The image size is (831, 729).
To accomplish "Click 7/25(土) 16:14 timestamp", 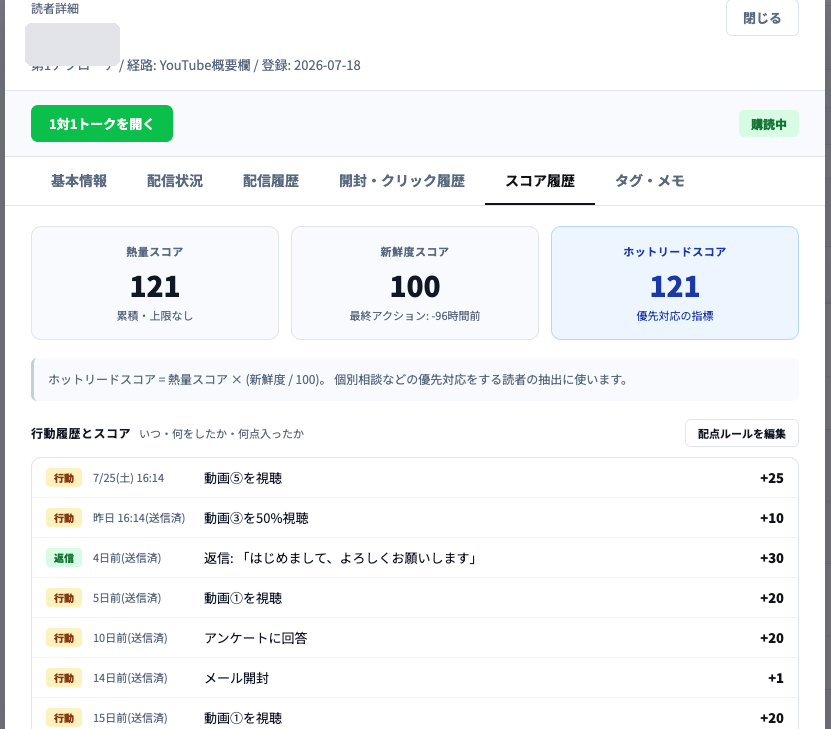I will [128, 478].
